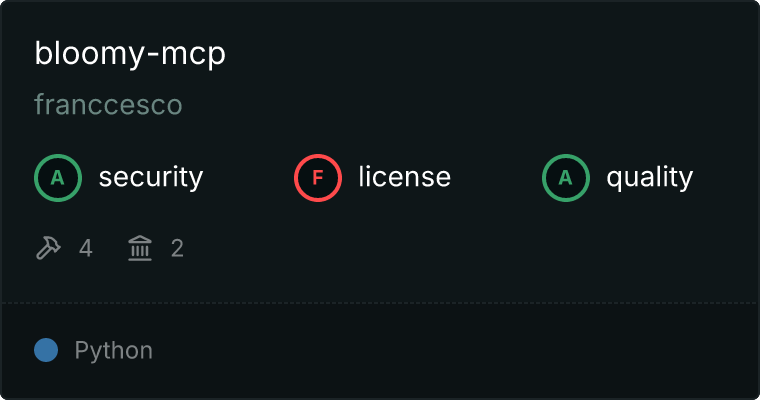Open the bloomy-mcp server title
Screen dimensions: 760x400
click(x=130, y=53)
